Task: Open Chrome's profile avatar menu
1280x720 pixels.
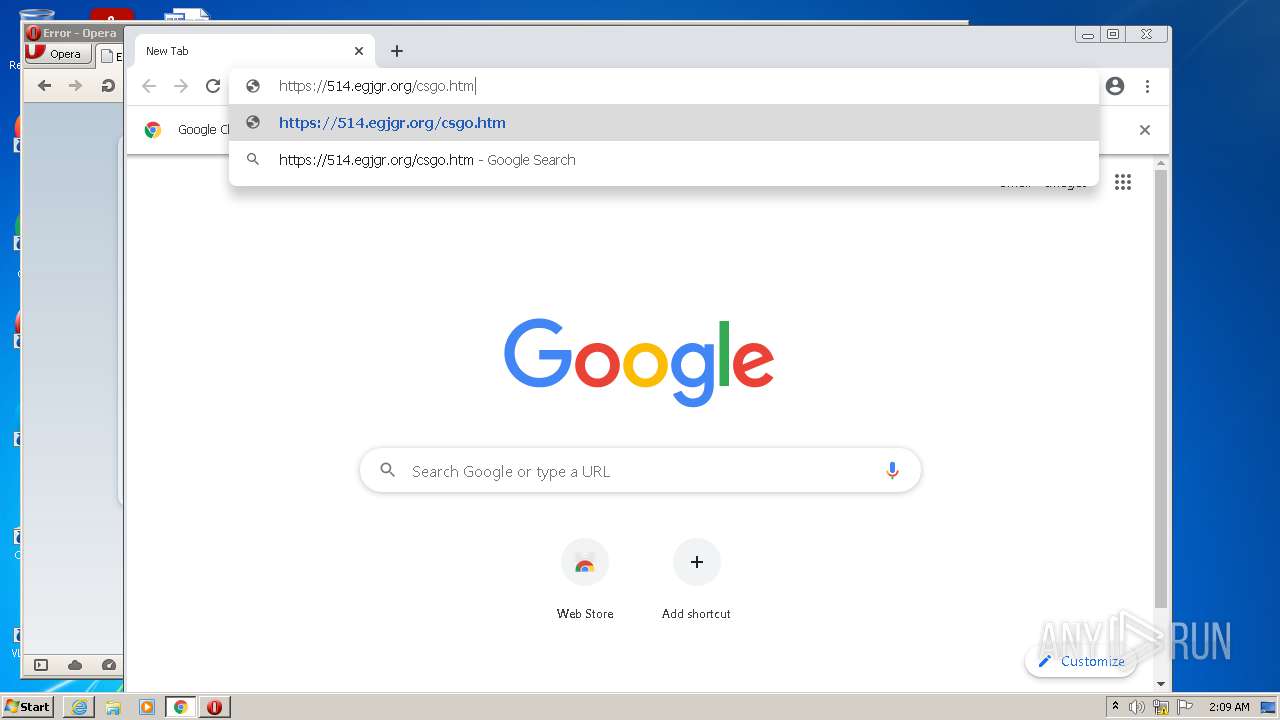Action: [1115, 86]
